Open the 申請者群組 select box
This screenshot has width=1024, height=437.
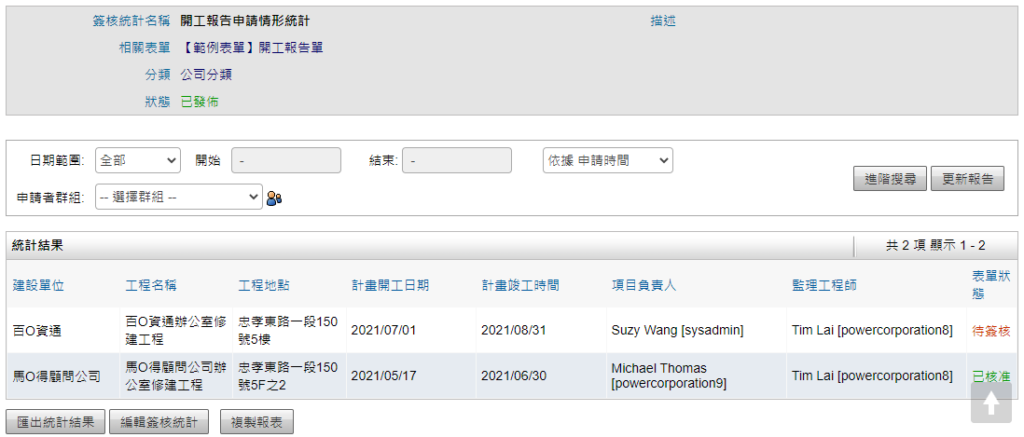(179, 197)
